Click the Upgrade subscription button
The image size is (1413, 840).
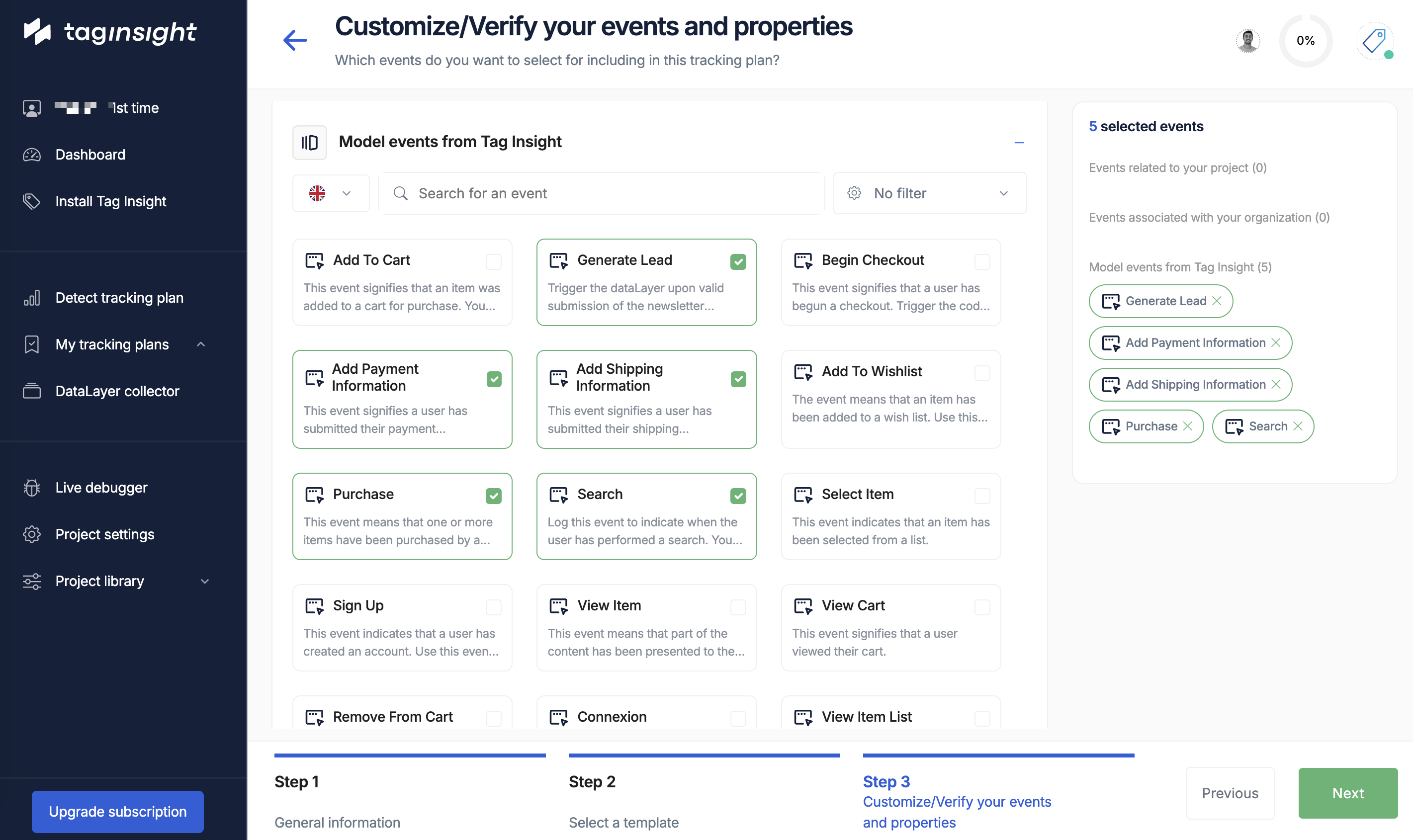[x=118, y=812]
